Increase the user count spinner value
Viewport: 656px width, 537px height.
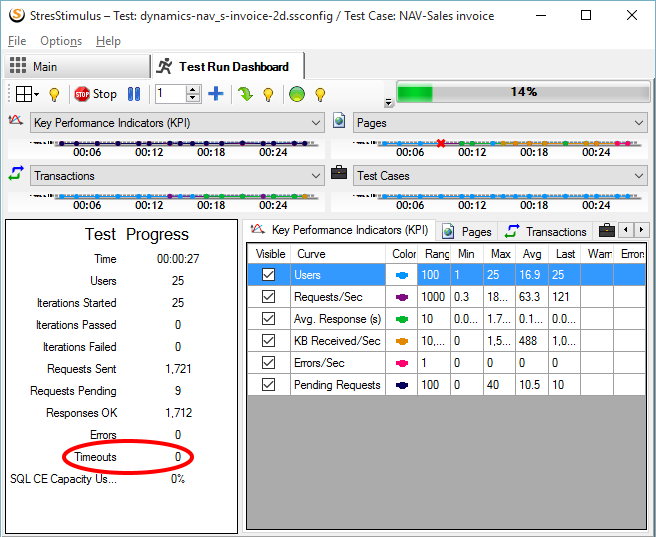[x=192, y=90]
